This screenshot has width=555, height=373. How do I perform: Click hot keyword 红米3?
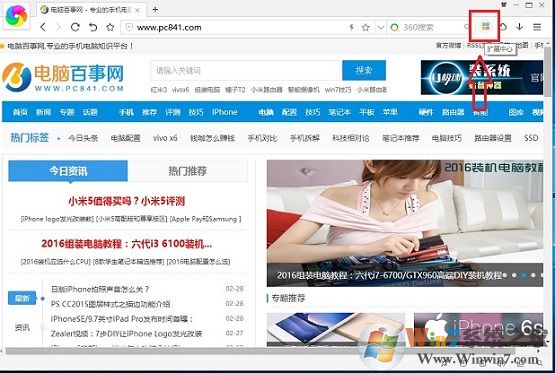(159, 90)
